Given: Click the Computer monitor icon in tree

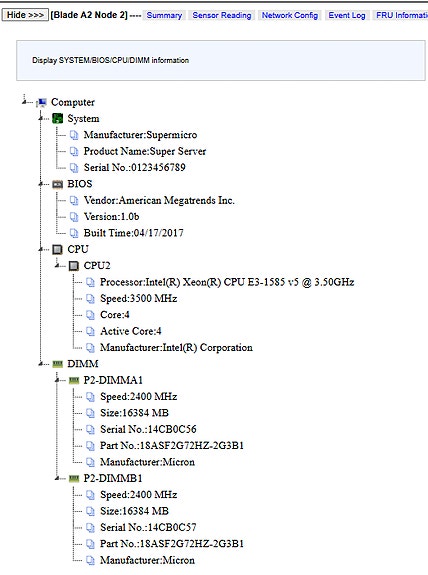Looking at the screenshot, I should coord(42,102).
